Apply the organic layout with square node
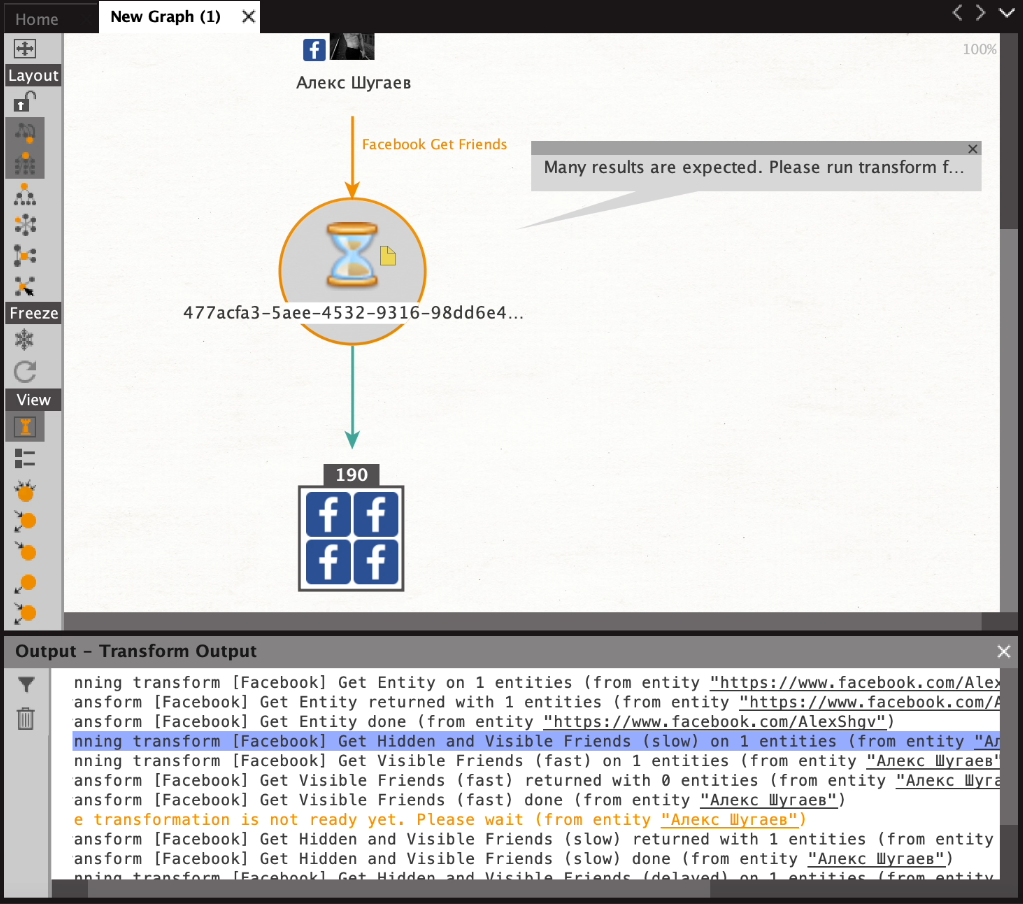This screenshot has height=904, width=1023. (x=25, y=256)
